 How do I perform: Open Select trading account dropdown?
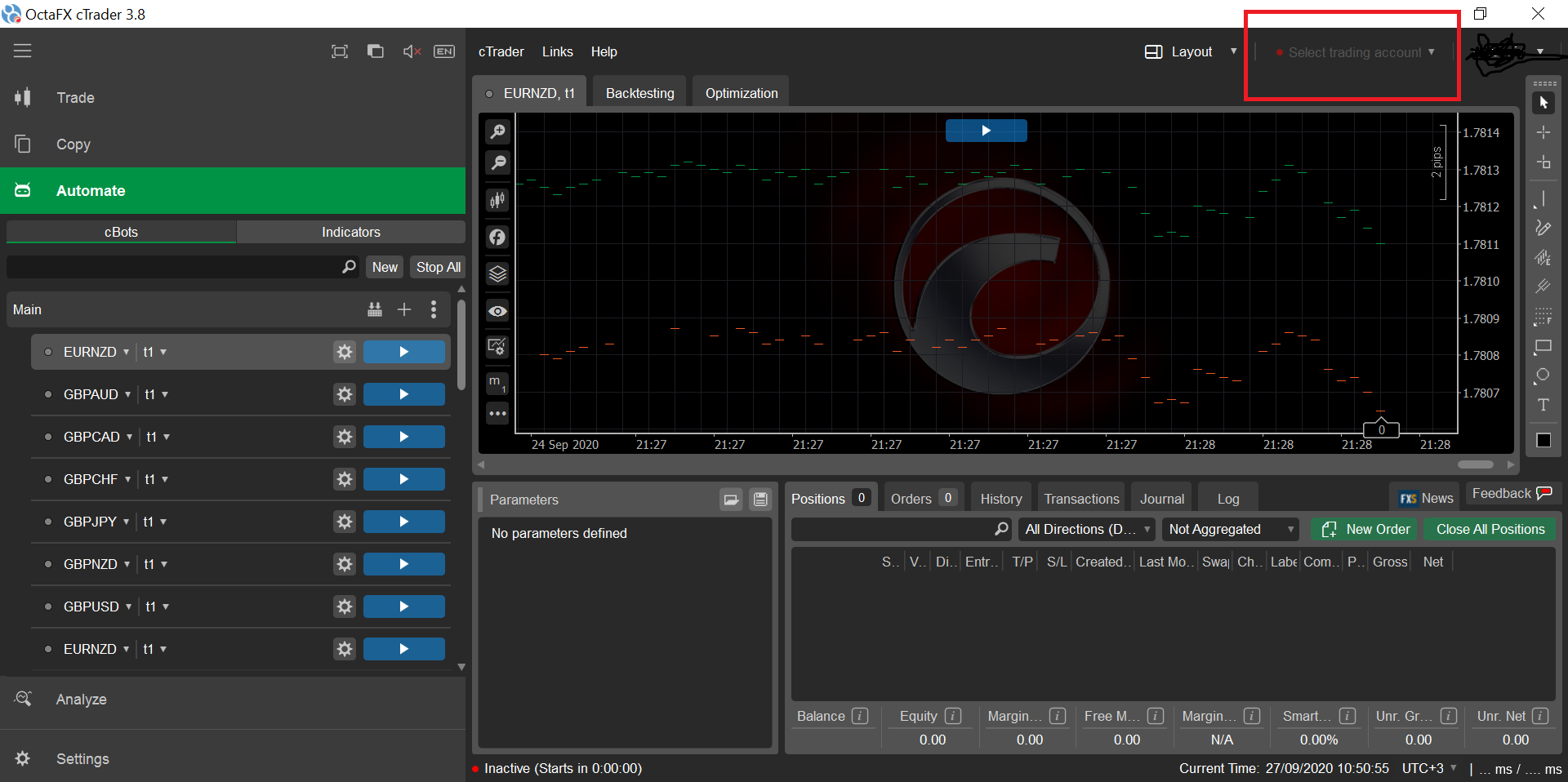tap(1356, 52)
